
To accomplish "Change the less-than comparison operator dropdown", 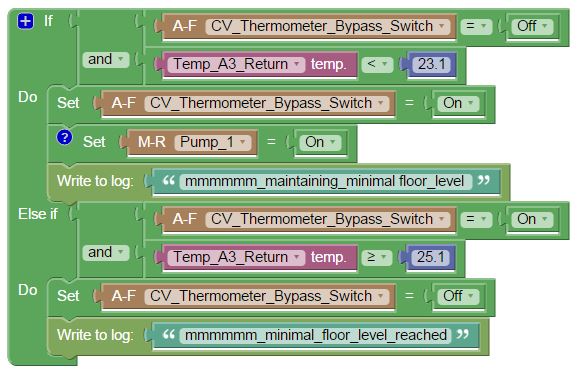I will [377, 64].
